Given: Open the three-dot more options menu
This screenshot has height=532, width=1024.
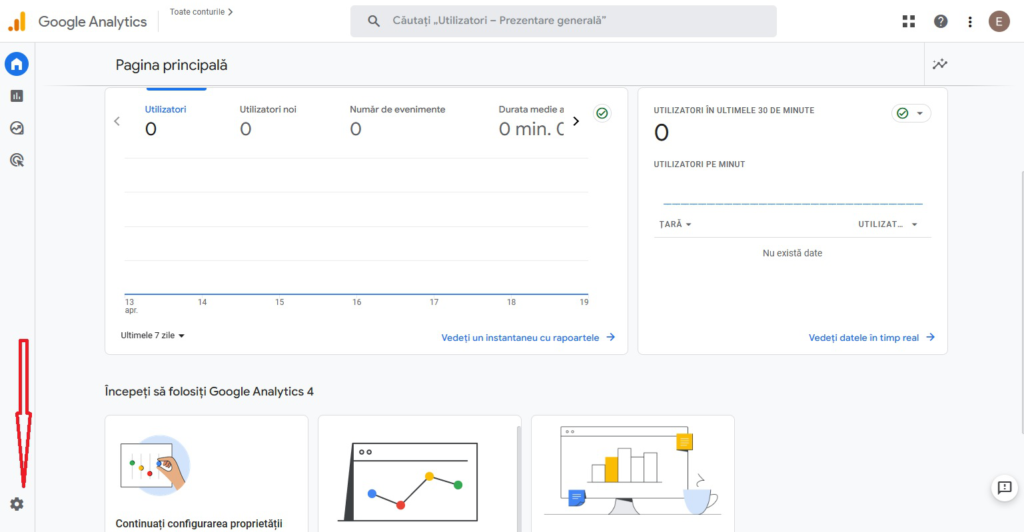Looking at the screenshot, I should 970,22.
